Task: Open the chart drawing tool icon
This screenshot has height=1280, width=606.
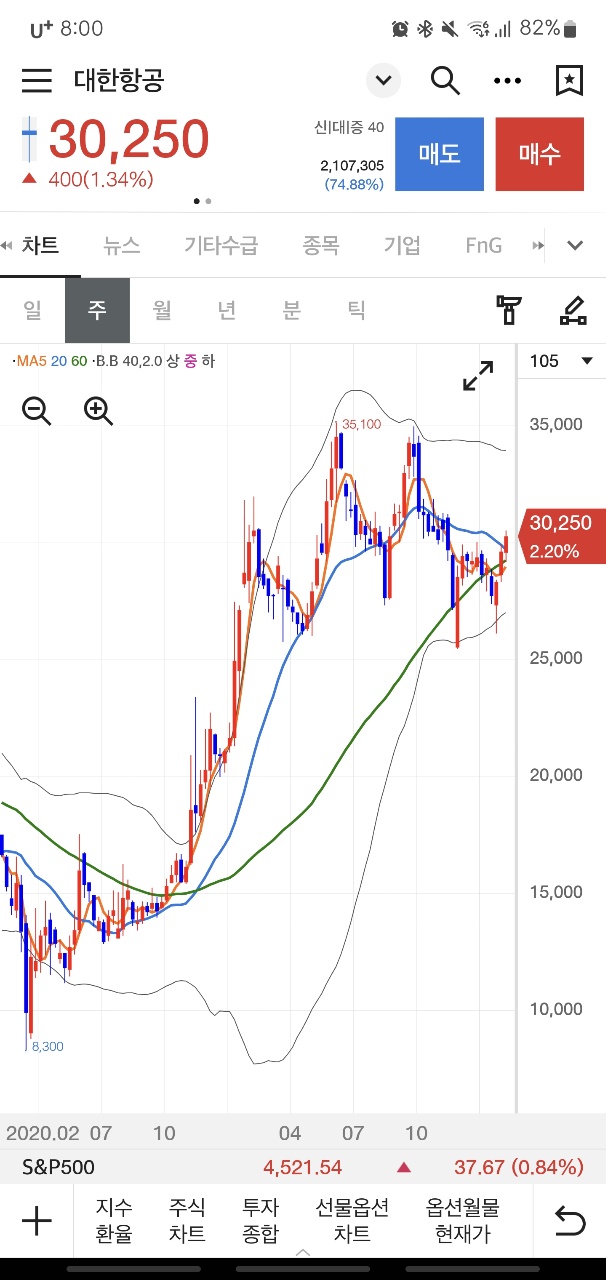Action: (572, 310)
